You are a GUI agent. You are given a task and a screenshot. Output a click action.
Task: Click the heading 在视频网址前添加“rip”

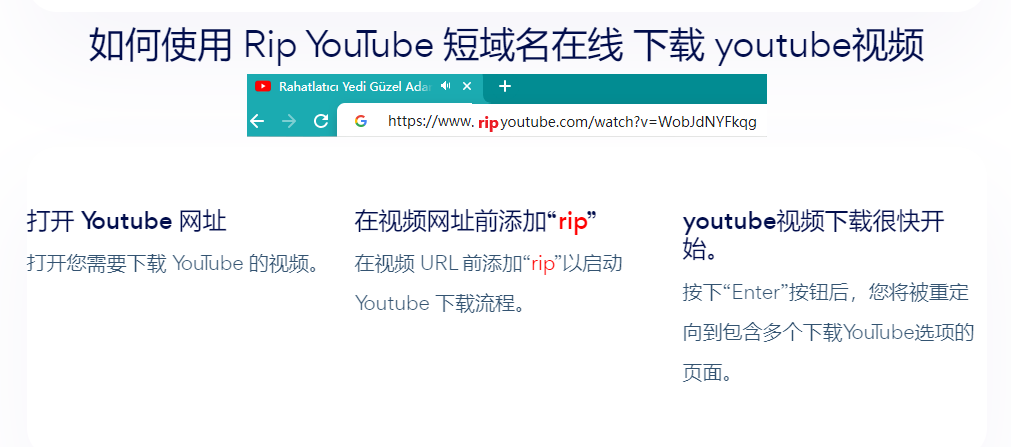click(x=475, y=221)
